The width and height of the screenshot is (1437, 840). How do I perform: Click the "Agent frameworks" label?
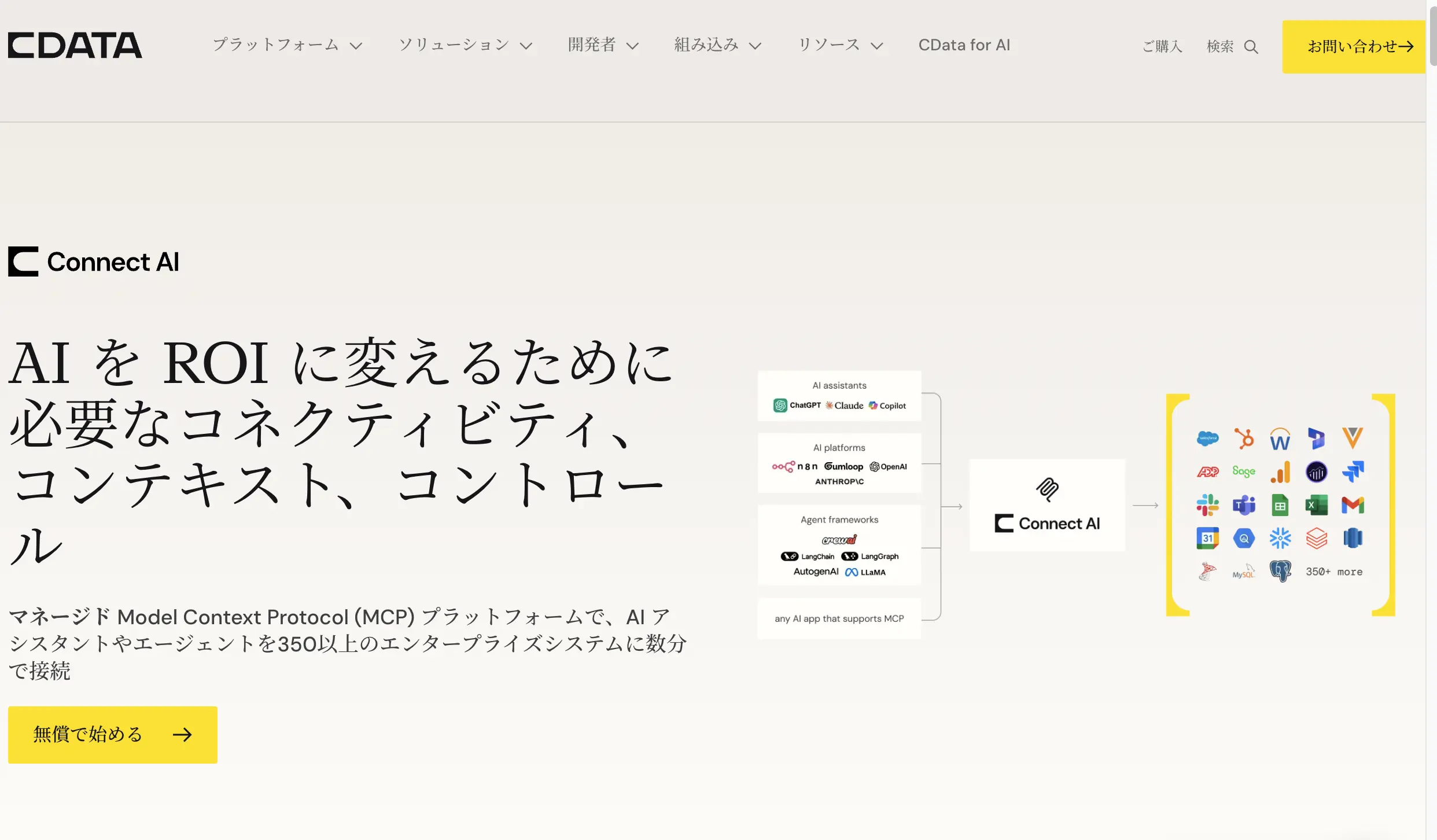click(x=839, y=520)
